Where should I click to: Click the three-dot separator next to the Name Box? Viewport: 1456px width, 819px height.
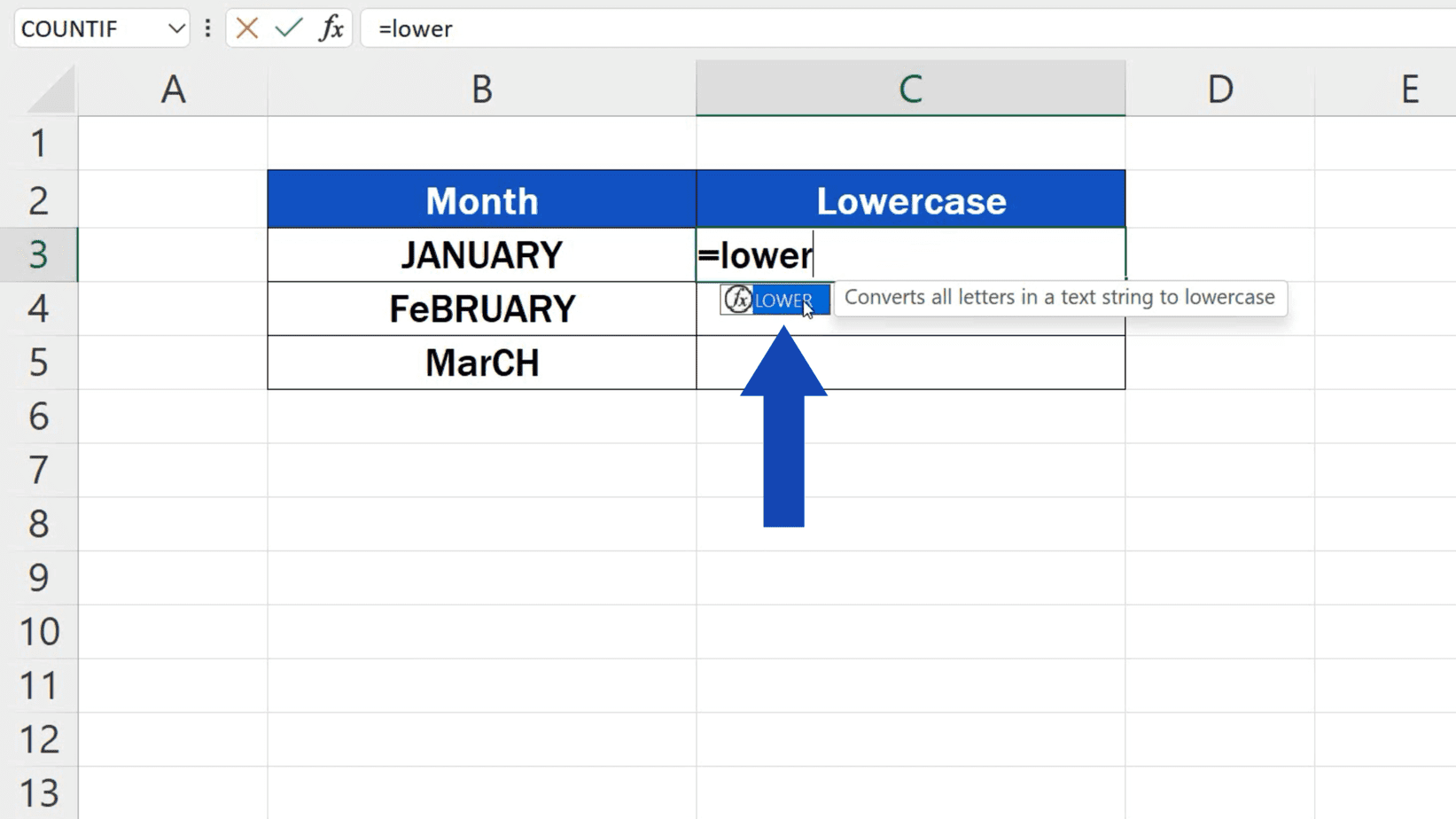(x=206, y=28)
